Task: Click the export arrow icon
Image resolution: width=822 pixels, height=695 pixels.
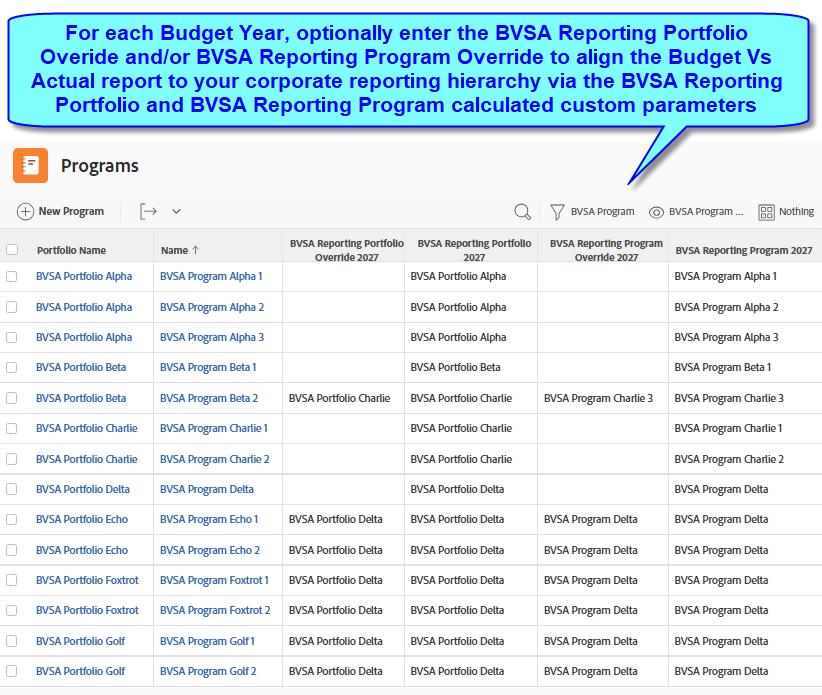Action: click(148, 212)
